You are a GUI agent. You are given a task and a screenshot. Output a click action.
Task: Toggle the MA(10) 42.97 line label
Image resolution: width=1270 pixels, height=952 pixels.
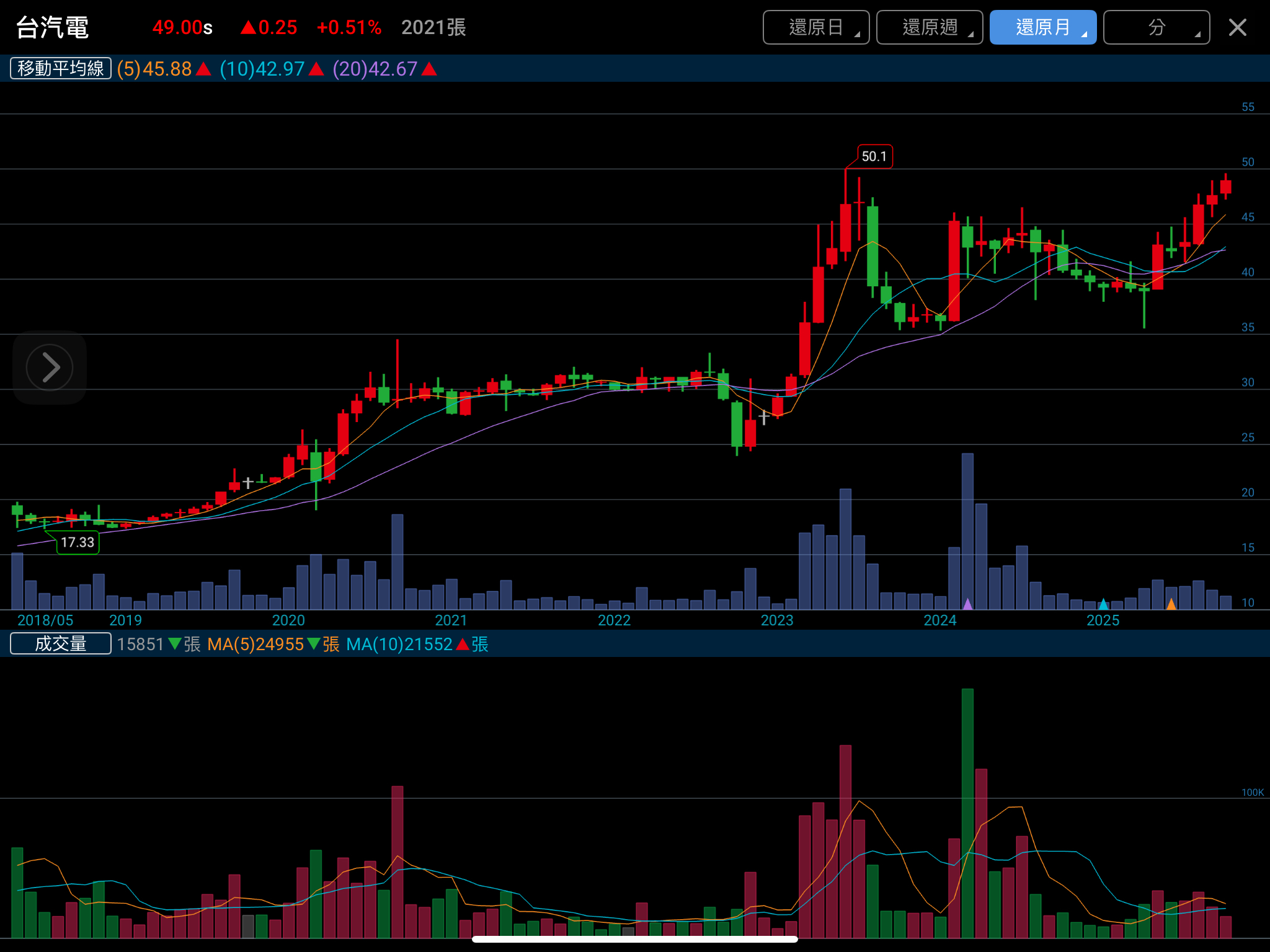pyautogui.click(x=262, y=69)
